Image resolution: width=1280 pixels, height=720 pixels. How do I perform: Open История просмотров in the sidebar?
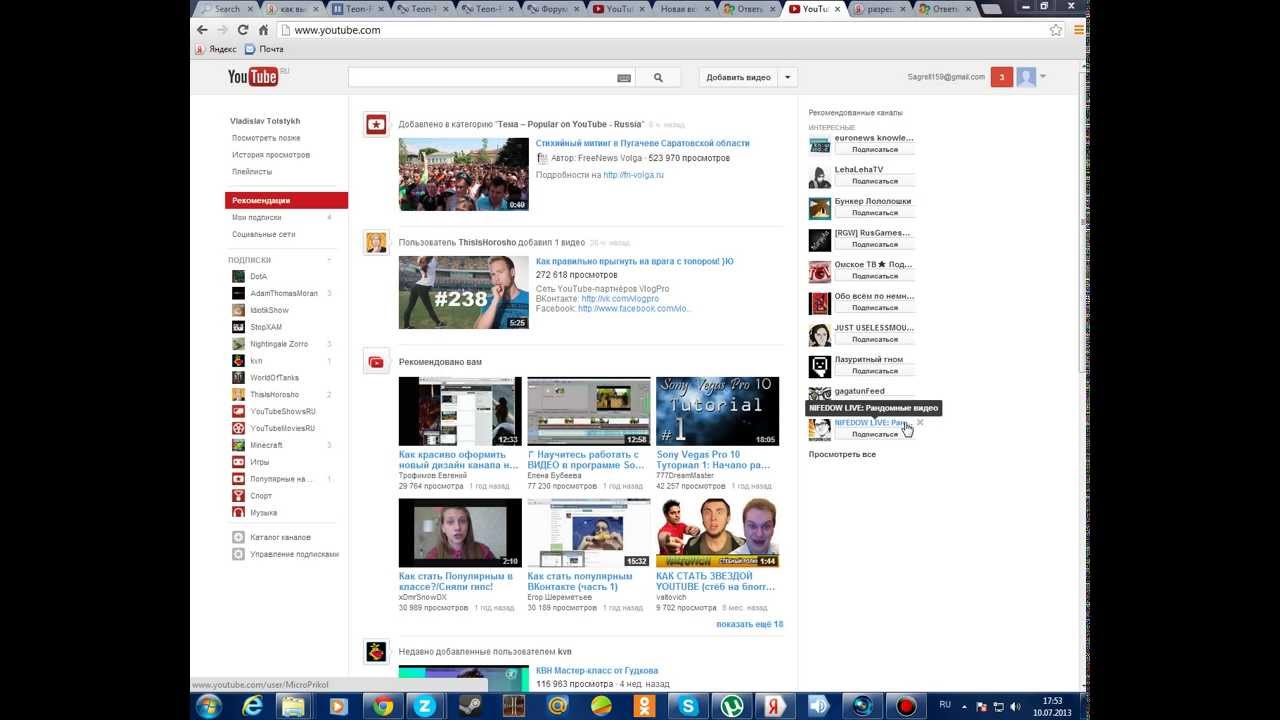click(271, 155)
